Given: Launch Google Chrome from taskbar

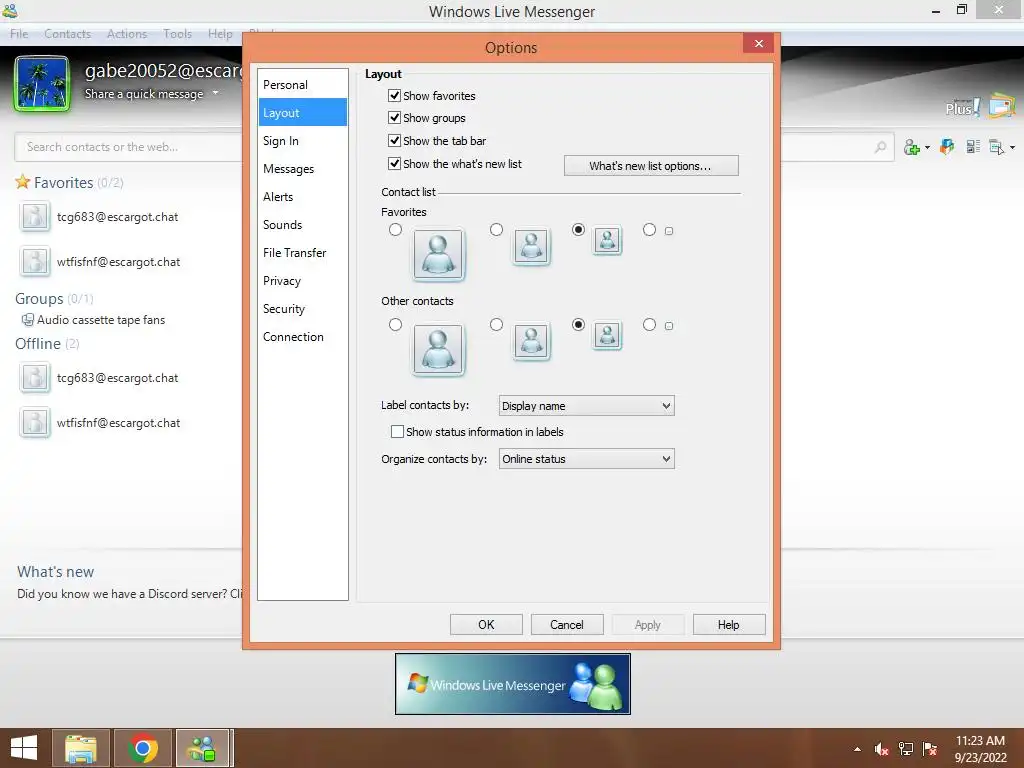Looking at the screenshot, I should point(142,748).
